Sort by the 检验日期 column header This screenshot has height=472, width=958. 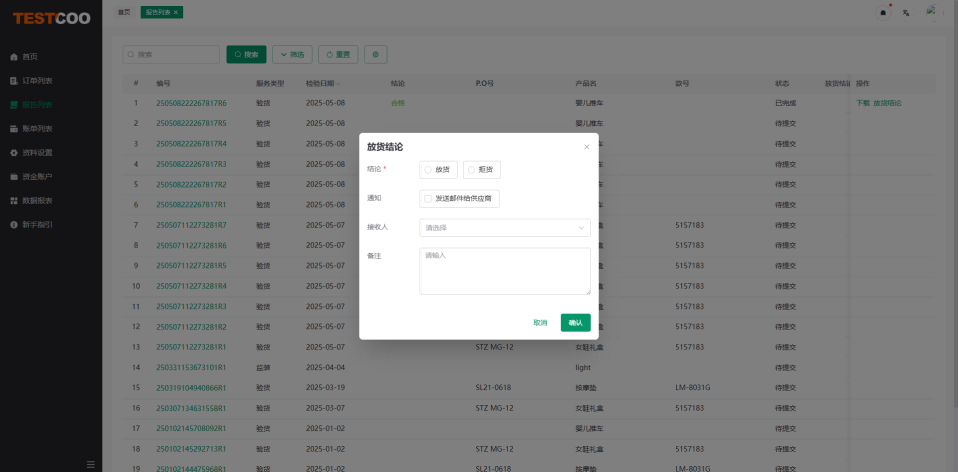[323, 83]
